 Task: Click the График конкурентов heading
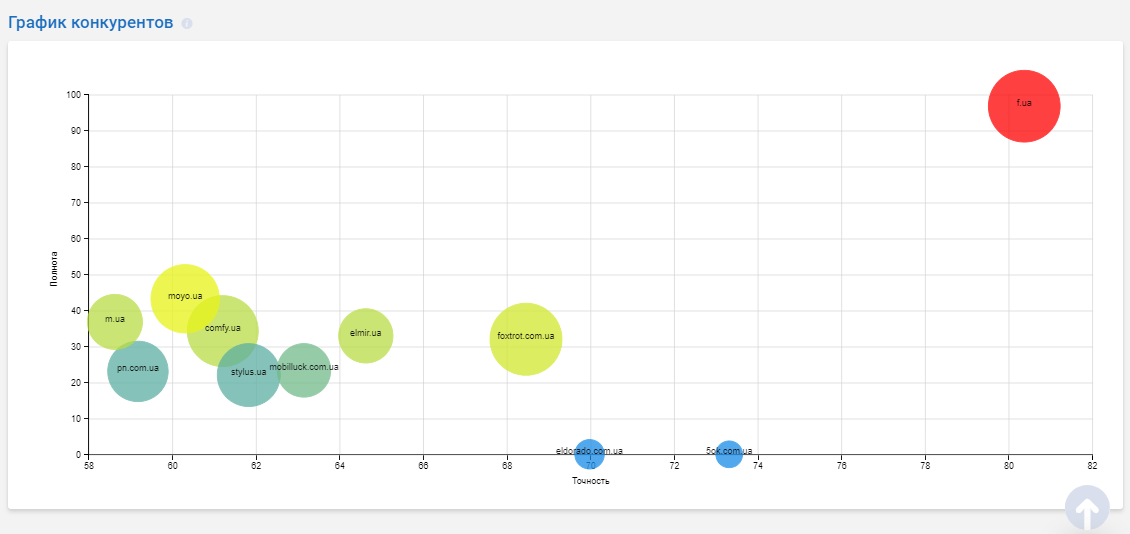coord(91,22)
